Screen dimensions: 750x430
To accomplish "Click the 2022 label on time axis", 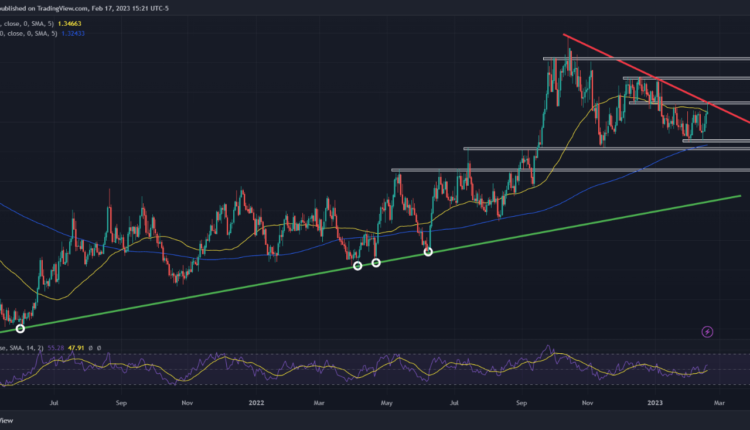I will [x=255, y=405].
